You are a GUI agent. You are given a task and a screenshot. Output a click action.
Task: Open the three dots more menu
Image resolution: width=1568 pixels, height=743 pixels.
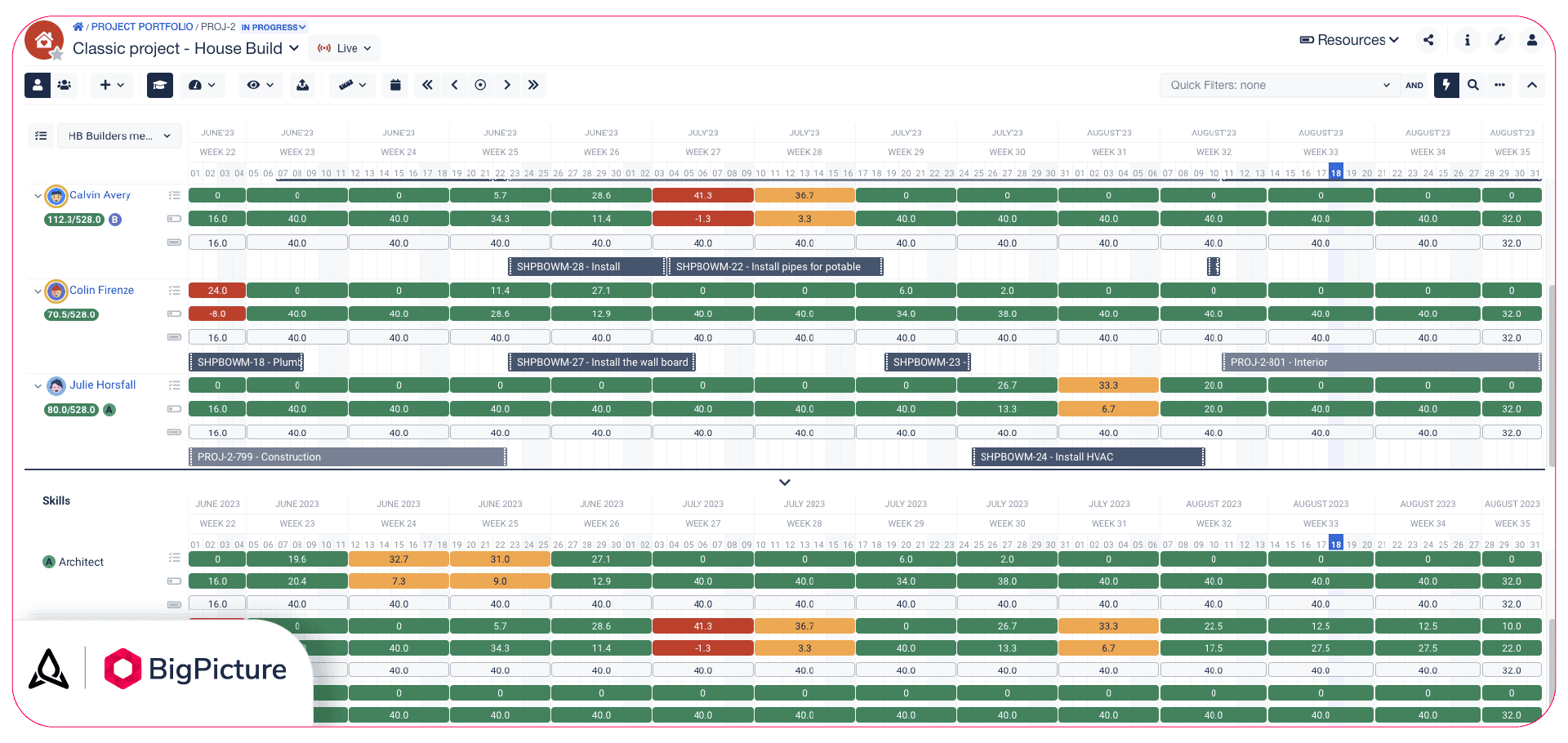click(x=1500, y=85)
